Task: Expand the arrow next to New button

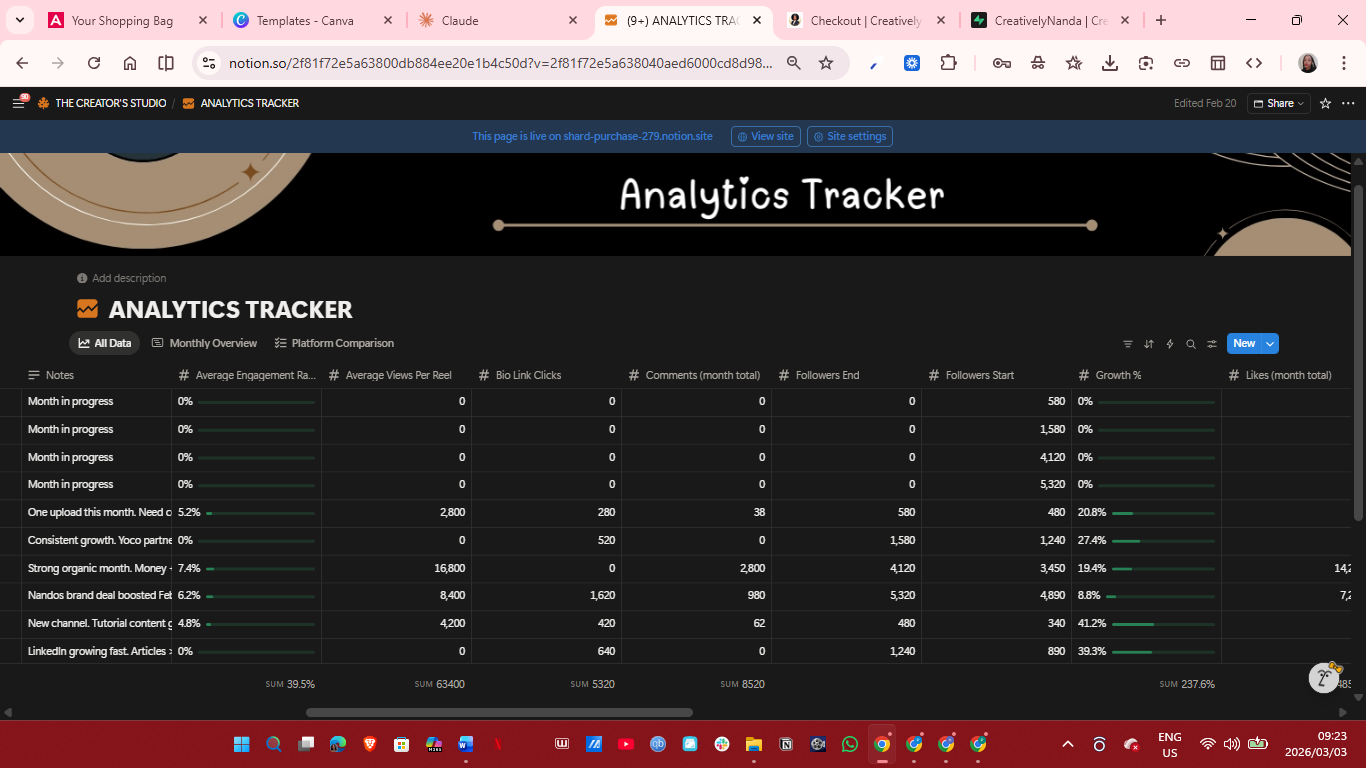Action: 1270,344
